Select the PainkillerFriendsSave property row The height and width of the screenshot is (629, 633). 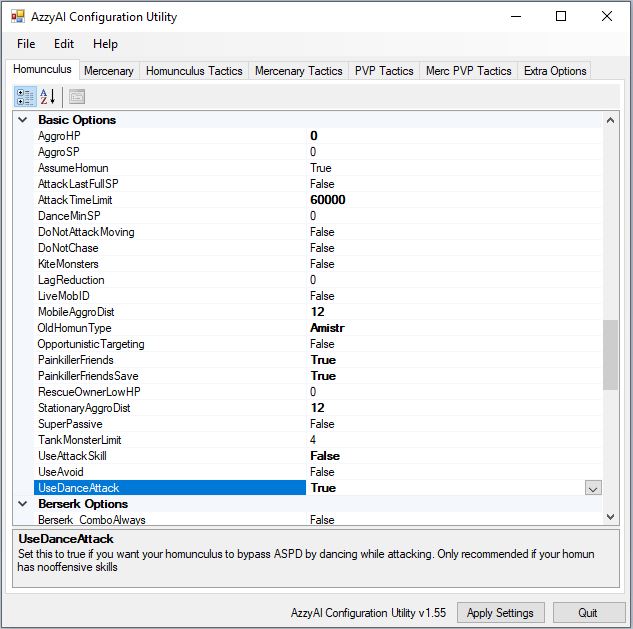click(x=318, y=376)
